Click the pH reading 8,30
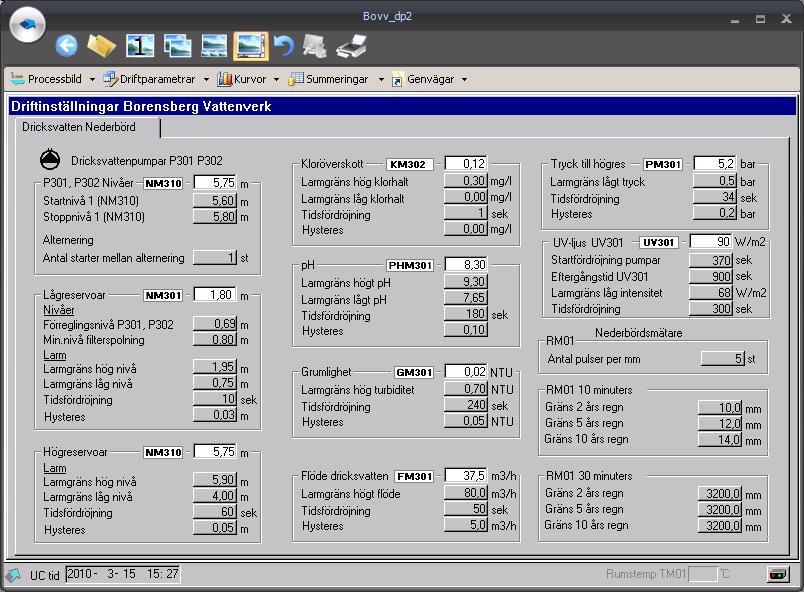 click(466, 265)
